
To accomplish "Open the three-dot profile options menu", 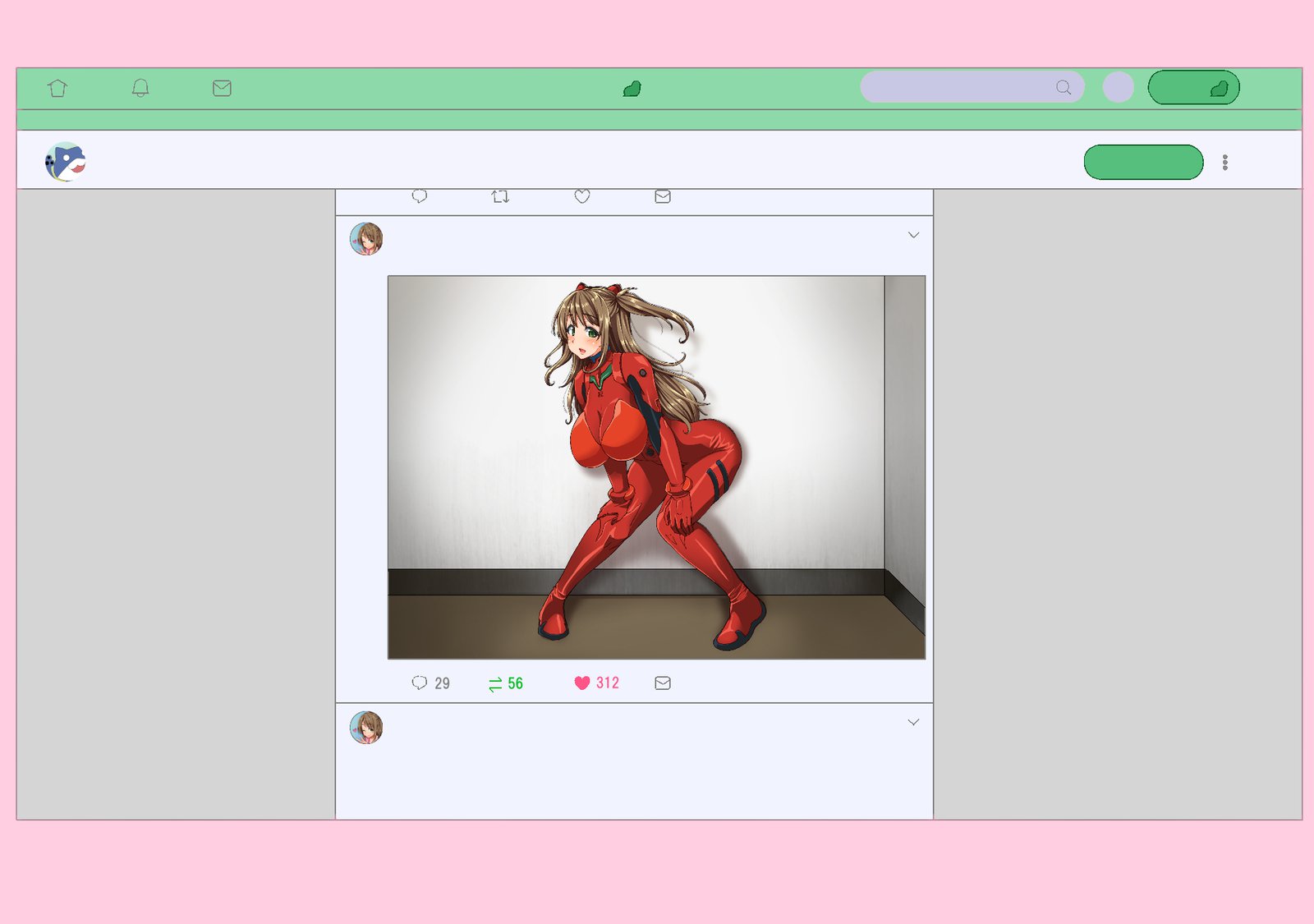I will 1224,162.
